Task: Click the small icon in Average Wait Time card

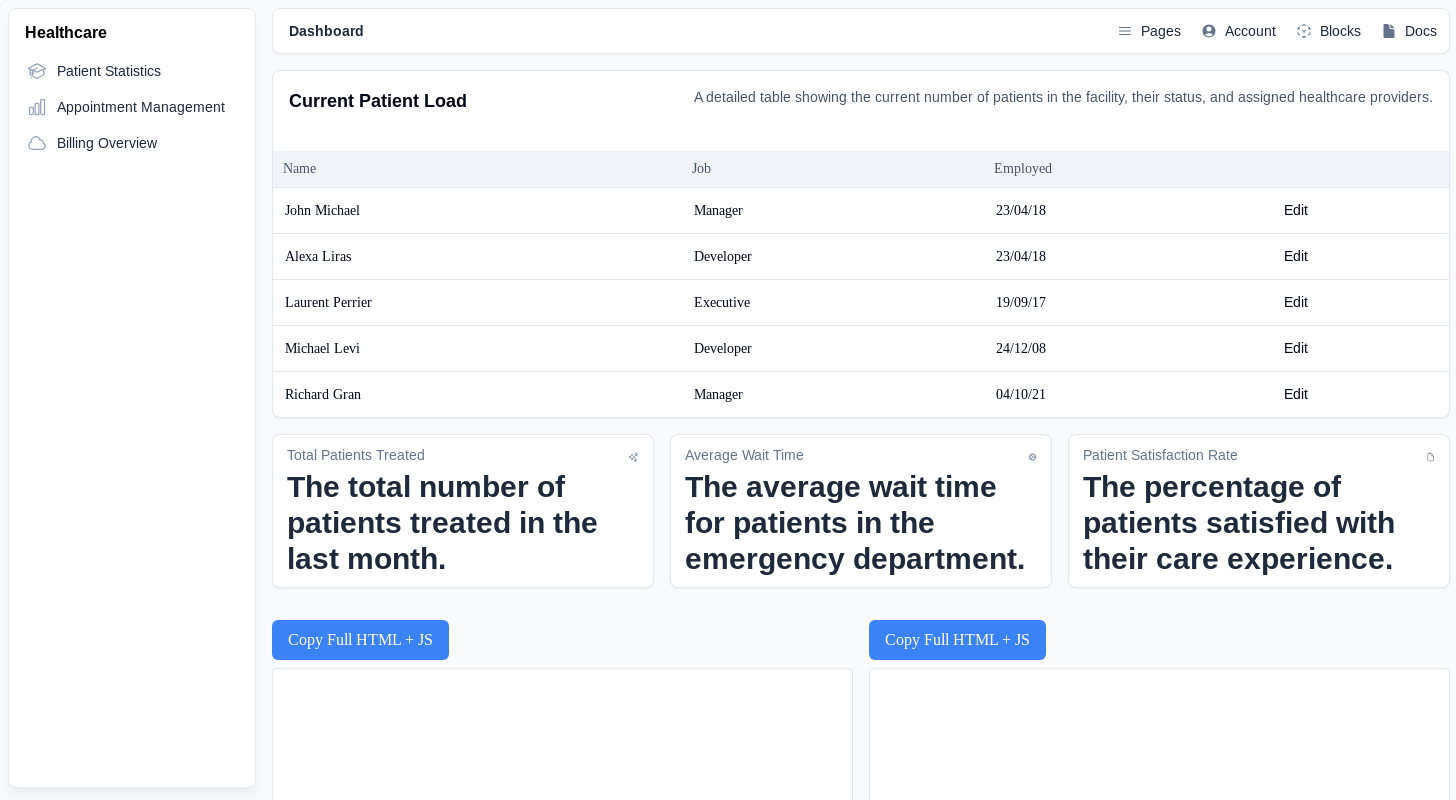Action: [1032, 457]
